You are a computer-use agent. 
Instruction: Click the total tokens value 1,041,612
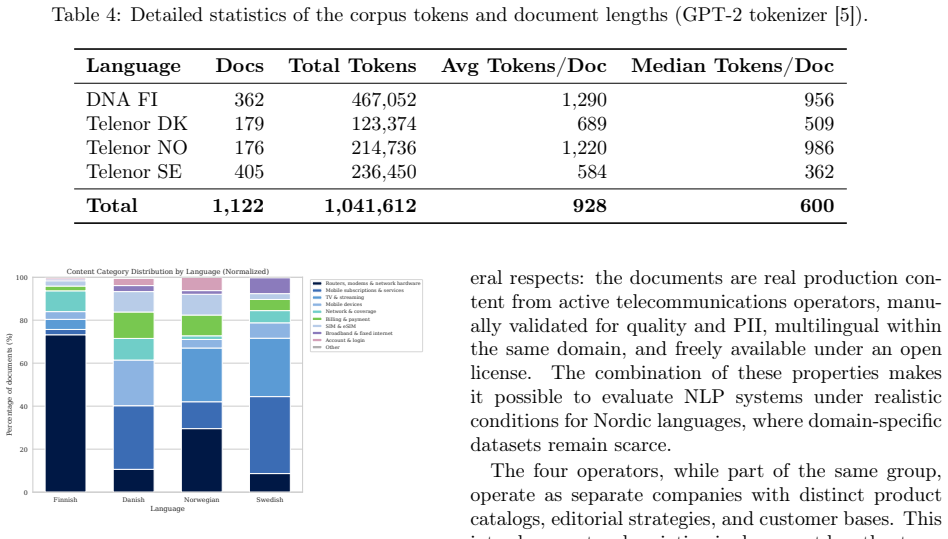click(x=371, y=206)
